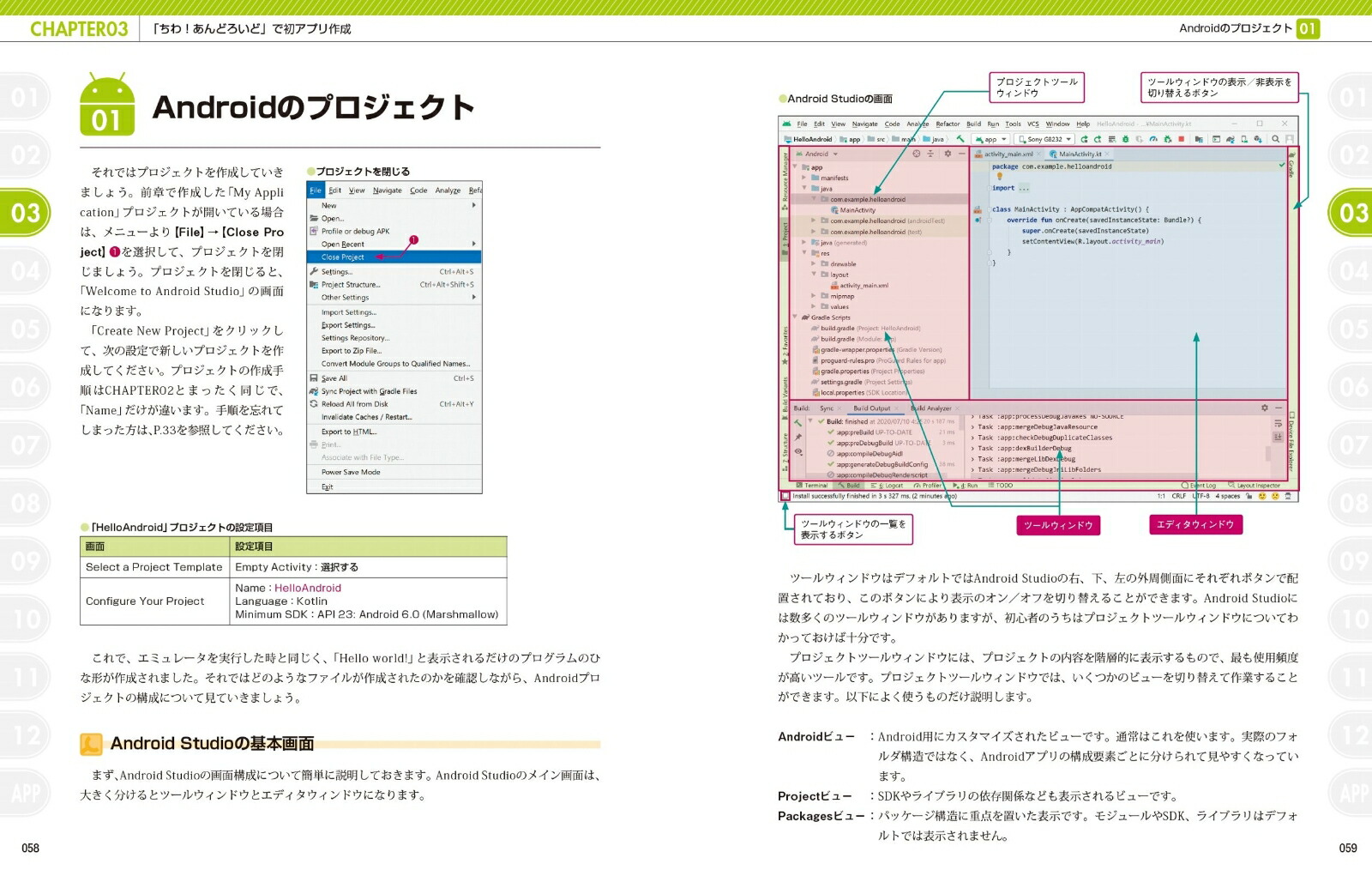Screen dimensions: 1372x876
Task: Expand the Open Recent submenu arrow
Action: point(474,244)
